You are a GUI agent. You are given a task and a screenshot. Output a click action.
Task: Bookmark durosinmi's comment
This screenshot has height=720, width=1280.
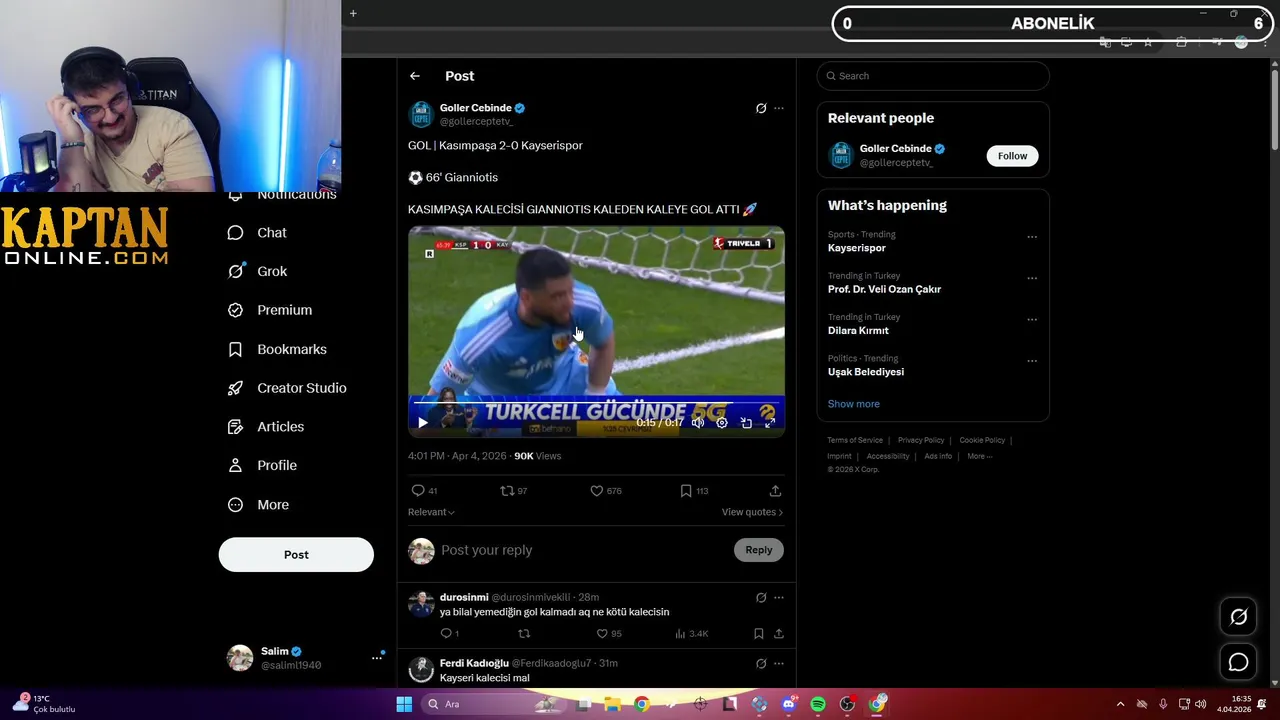[x=759, y=634]
